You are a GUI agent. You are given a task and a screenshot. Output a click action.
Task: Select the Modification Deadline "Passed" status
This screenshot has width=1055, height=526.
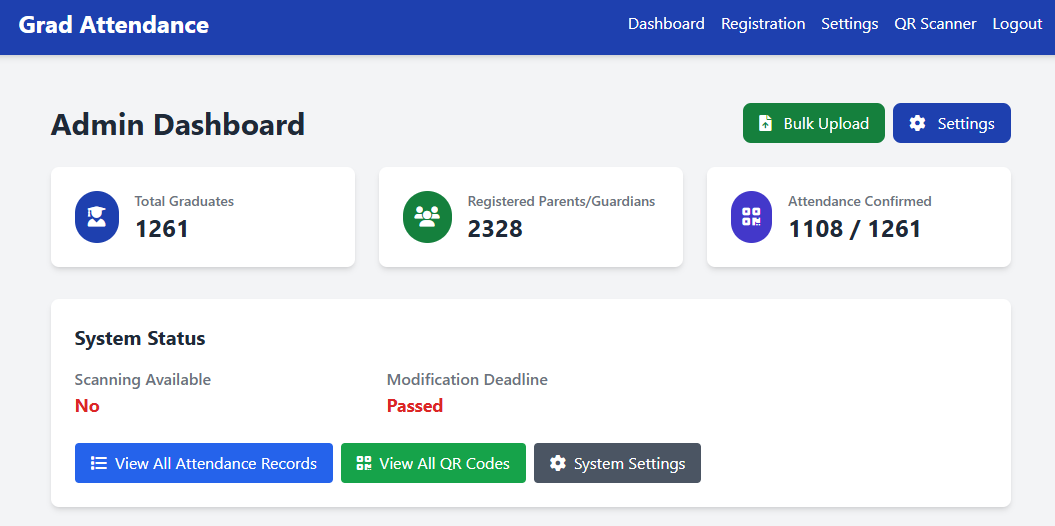(x=415, y=406)
